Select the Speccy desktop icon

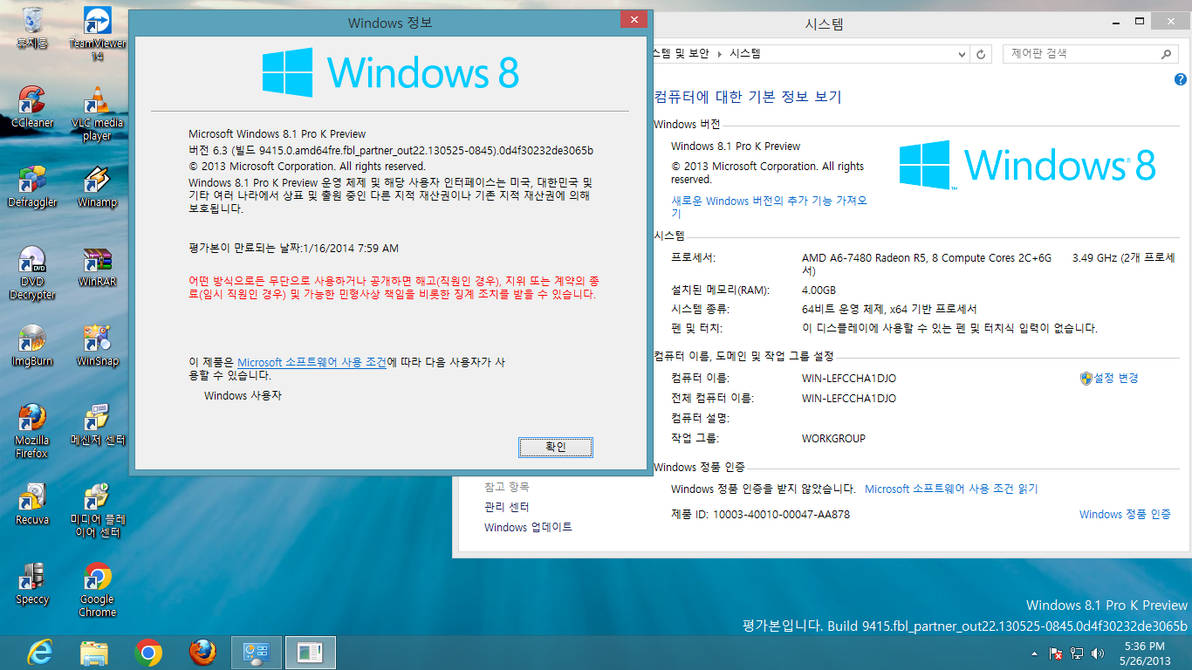pos(32,584)
